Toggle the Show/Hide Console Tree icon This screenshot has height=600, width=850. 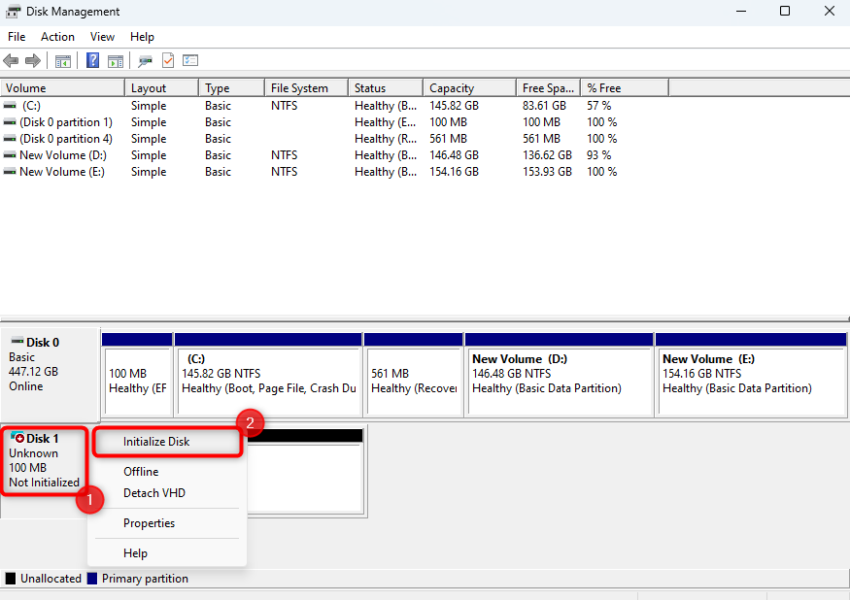point(62,60)
